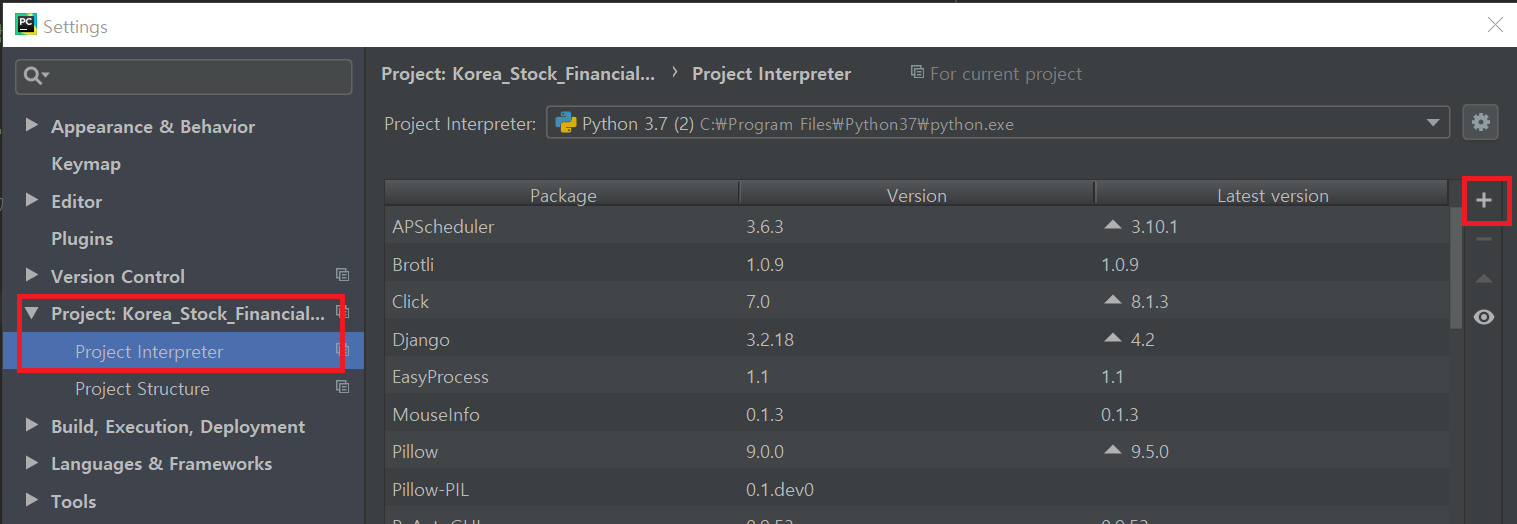Select the Pillow-PIL package row
The width and height of the screenshot is (1517, 524).
[917, 490]
